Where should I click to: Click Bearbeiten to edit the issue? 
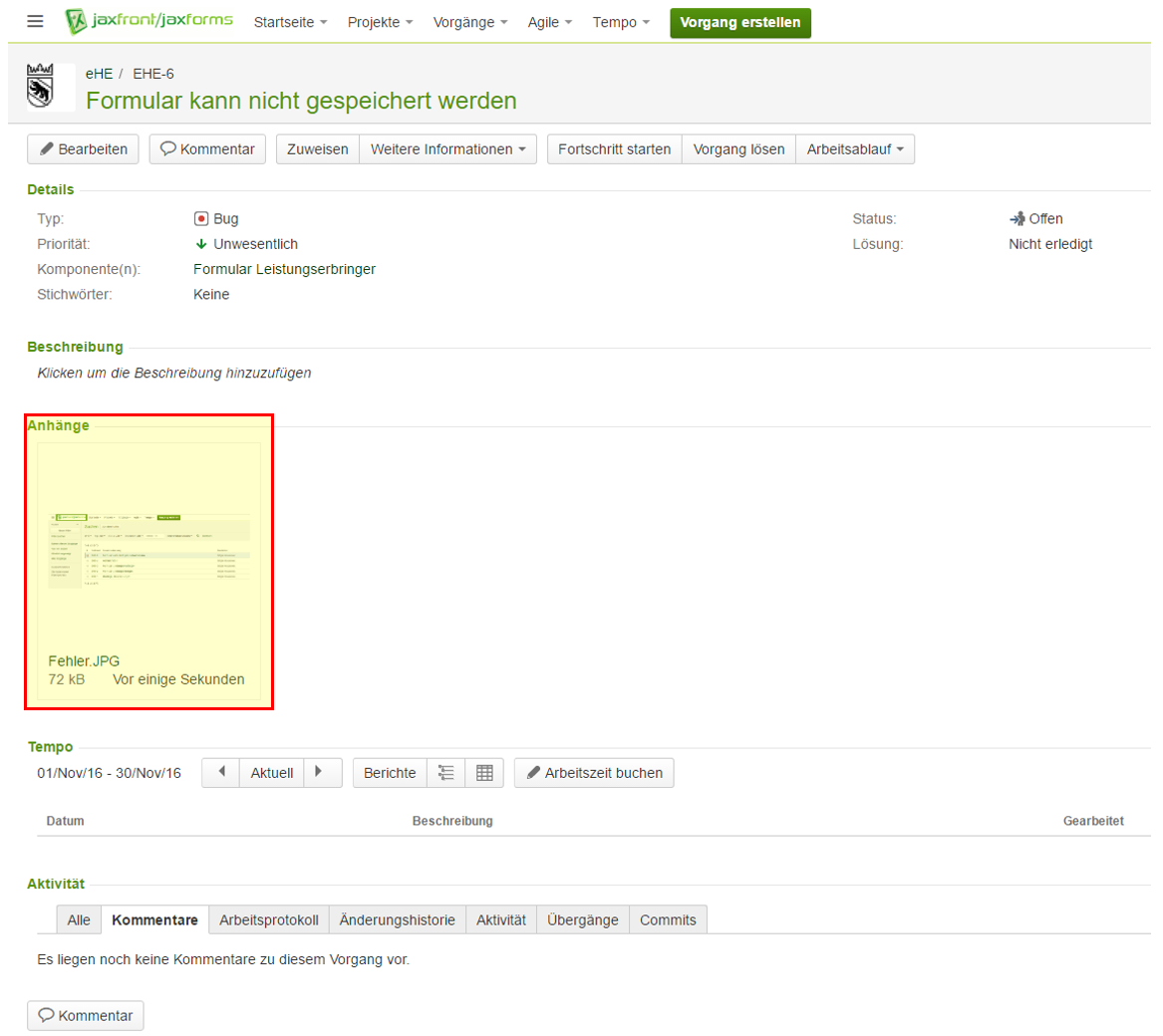point(83,149)
